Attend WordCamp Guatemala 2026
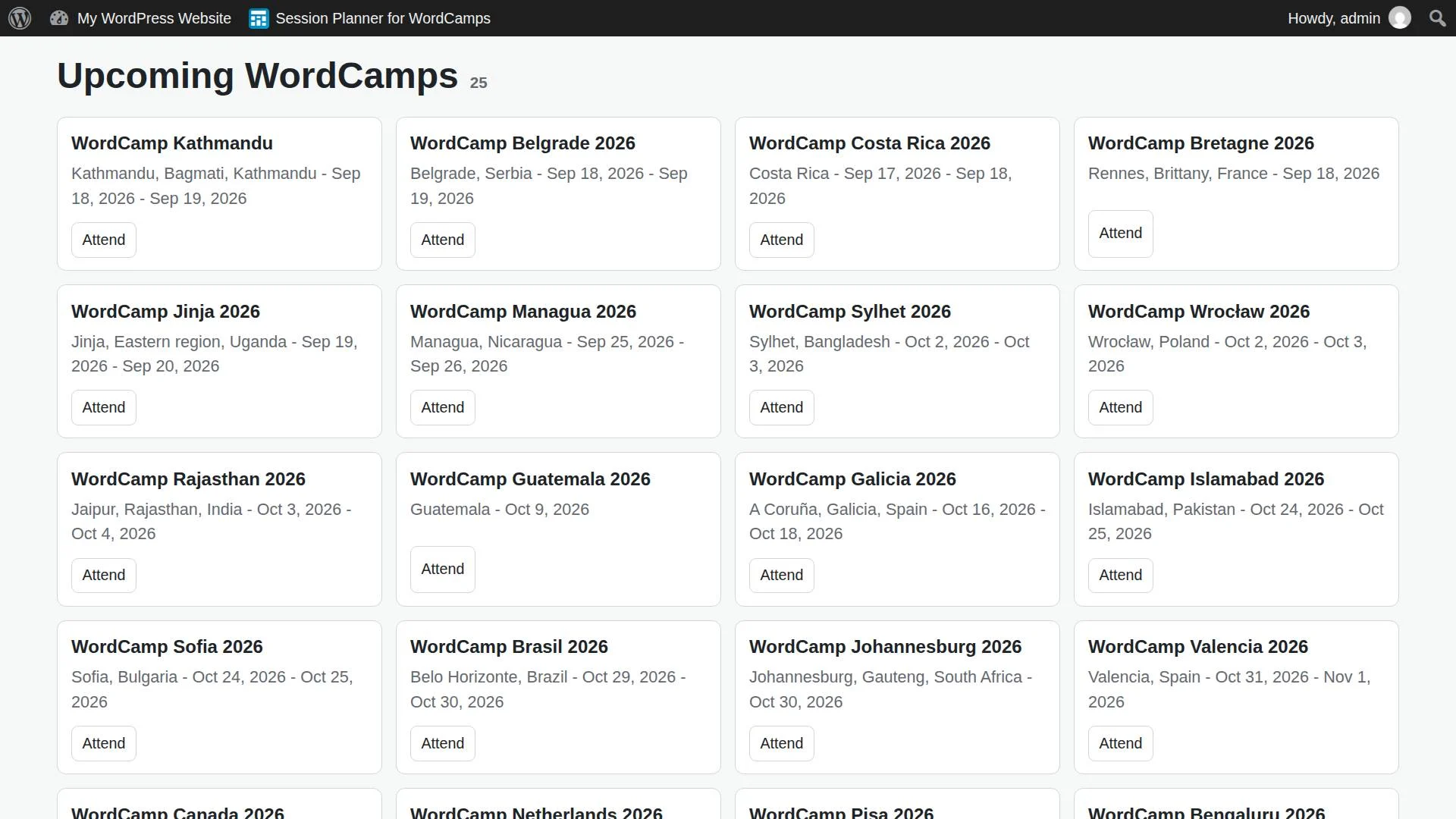Viewport: 1456px width, 819px height. pos(443,569)
